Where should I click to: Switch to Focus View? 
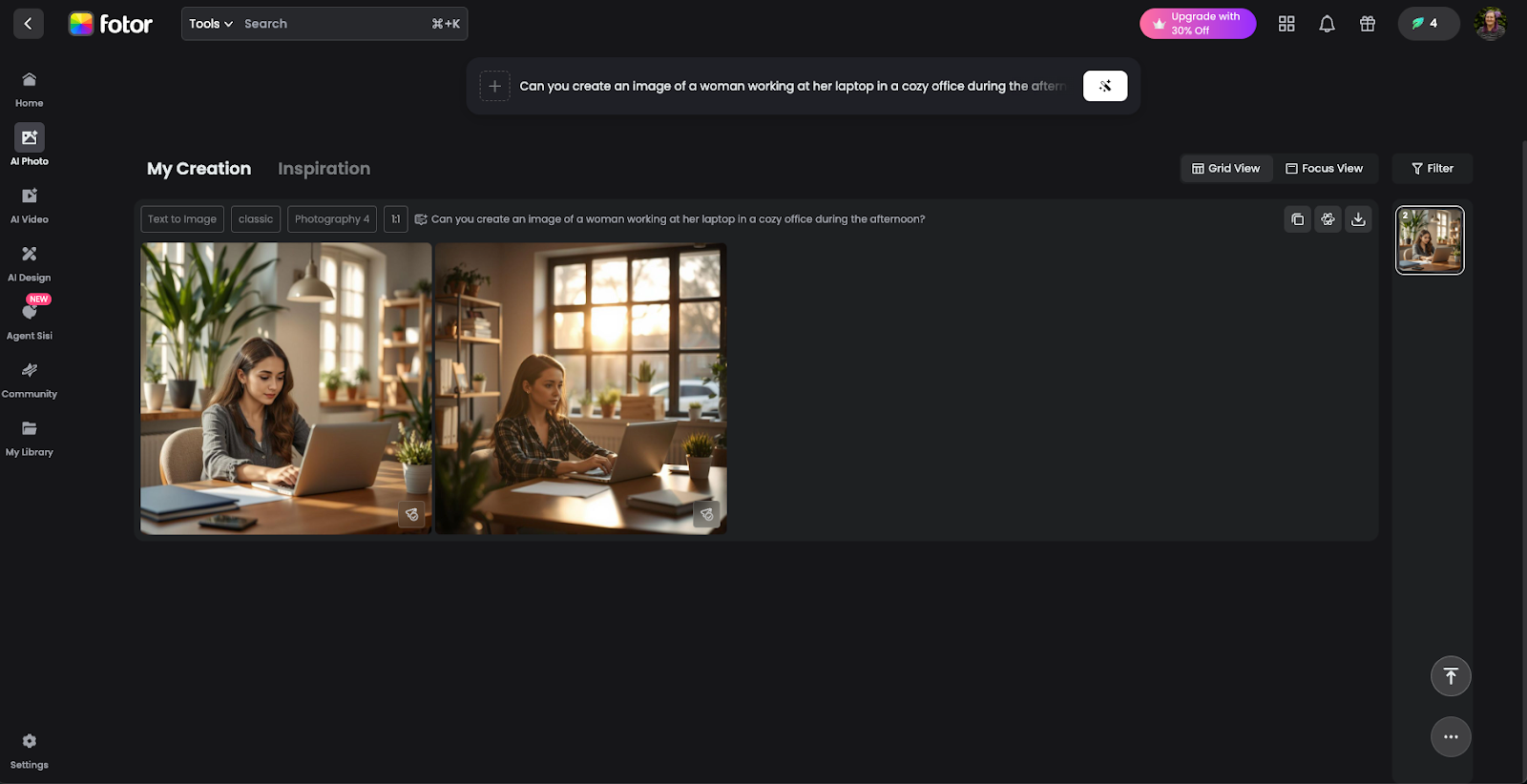click(1324, 169)
